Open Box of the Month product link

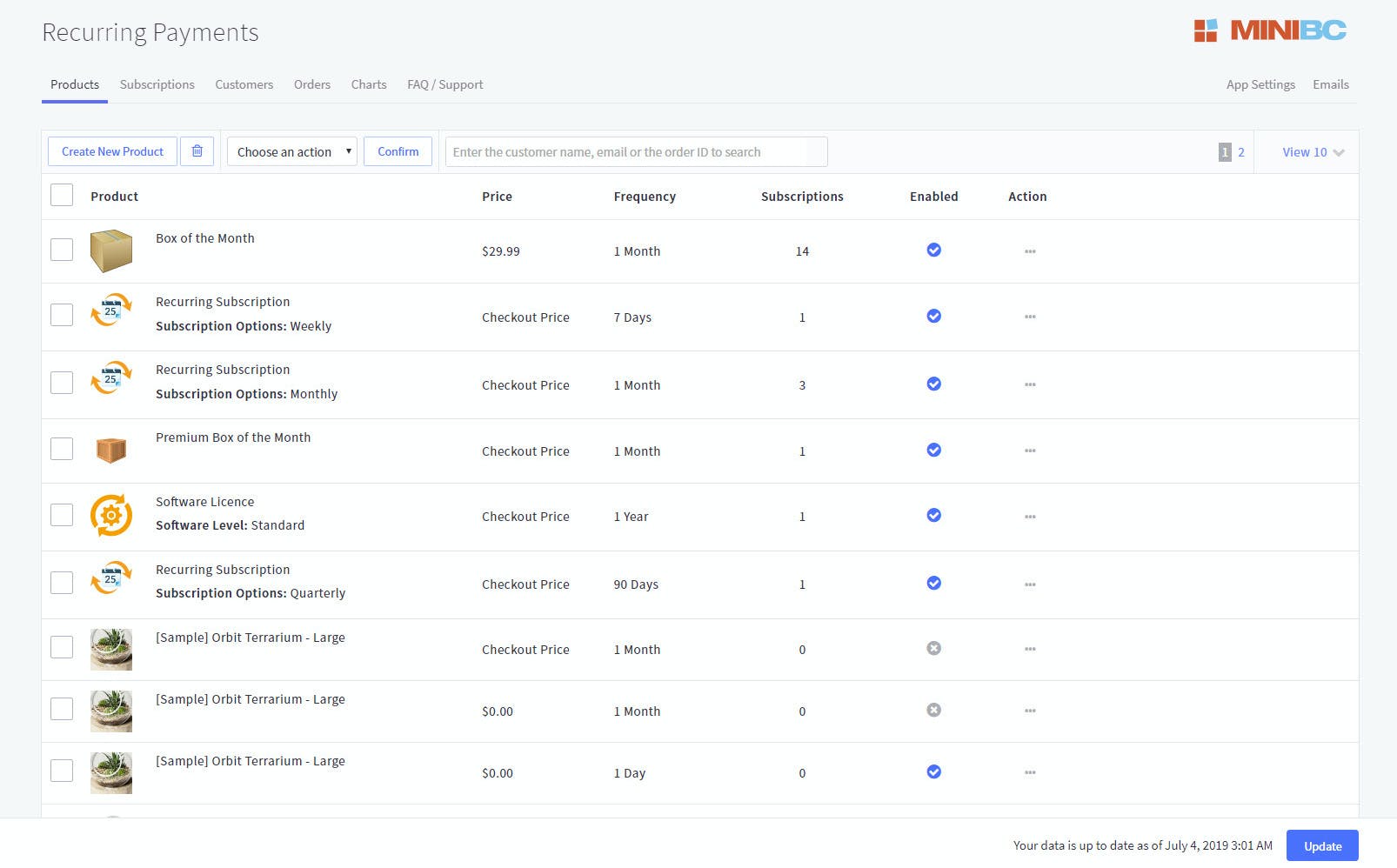(x=205, y=238)
